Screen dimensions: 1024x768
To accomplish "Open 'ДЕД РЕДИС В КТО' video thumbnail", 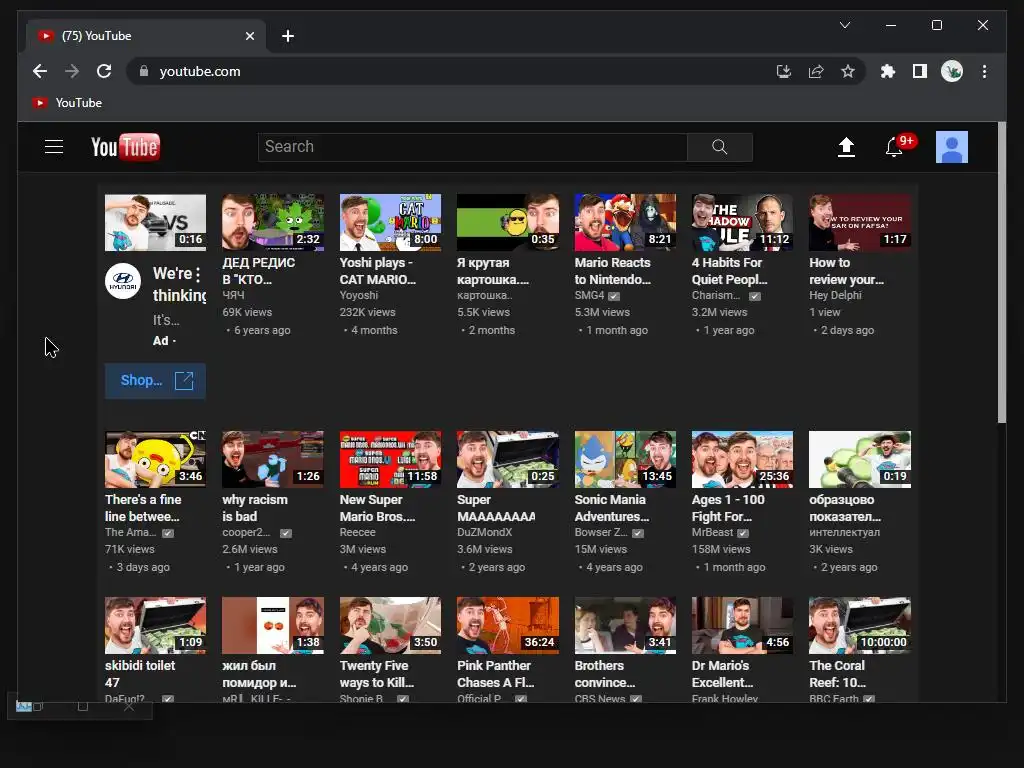I will click(273, 223).
